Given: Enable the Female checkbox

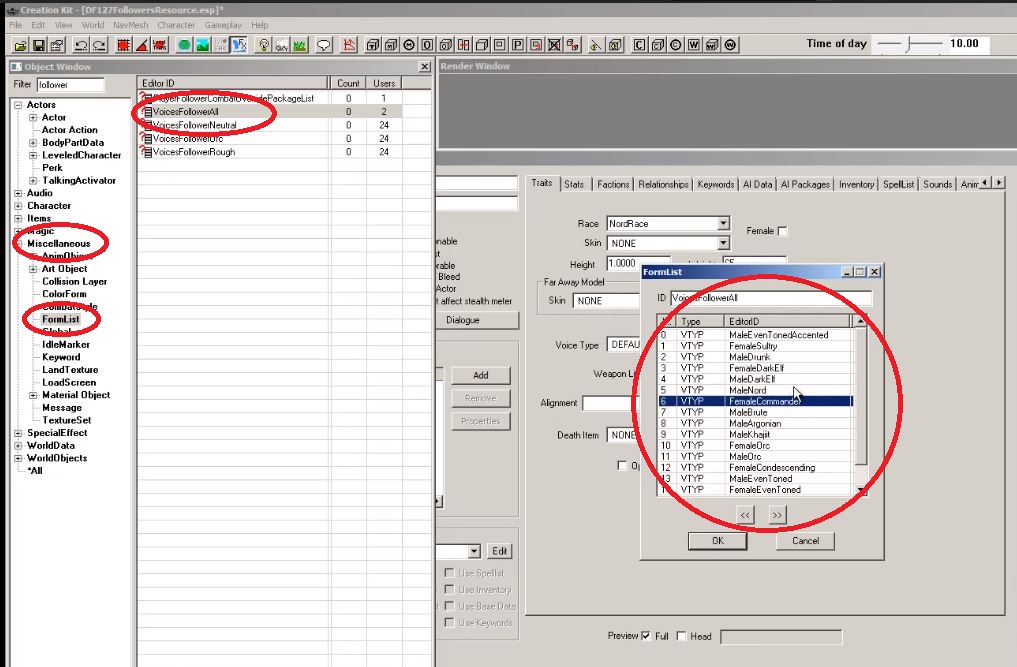Looking at the screenshot, I should (x=782, y=231).
